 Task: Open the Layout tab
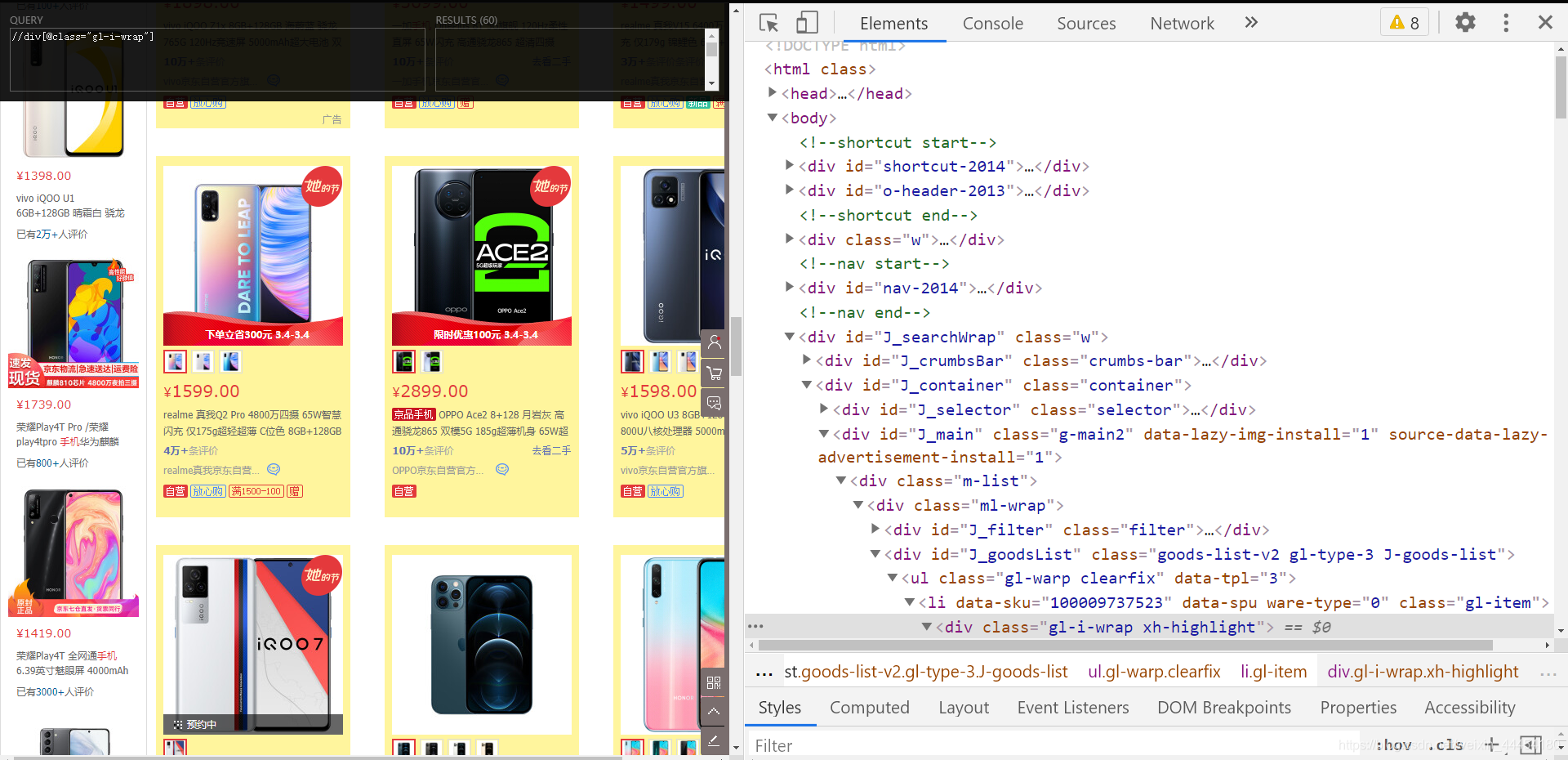point(964,708)
